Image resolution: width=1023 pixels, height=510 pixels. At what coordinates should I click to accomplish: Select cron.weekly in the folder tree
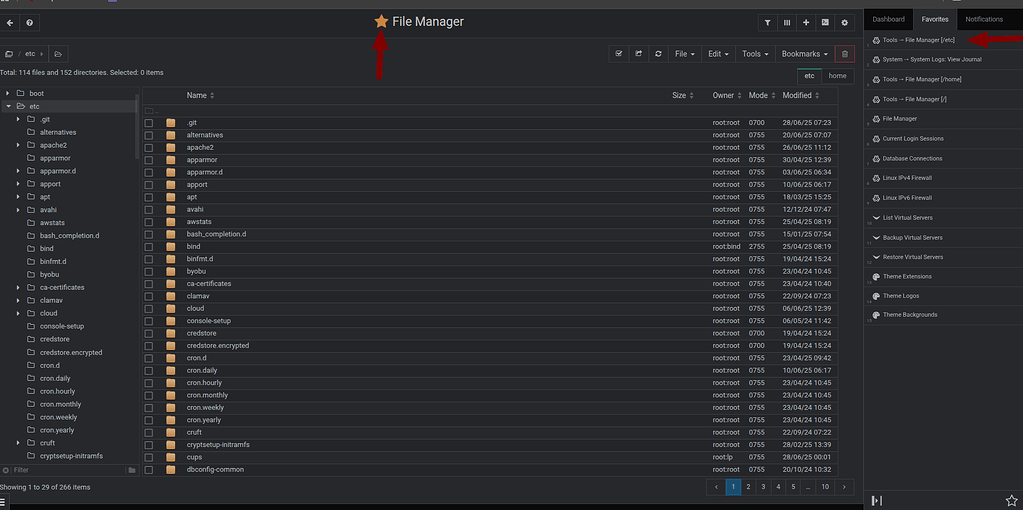(58, 417)
